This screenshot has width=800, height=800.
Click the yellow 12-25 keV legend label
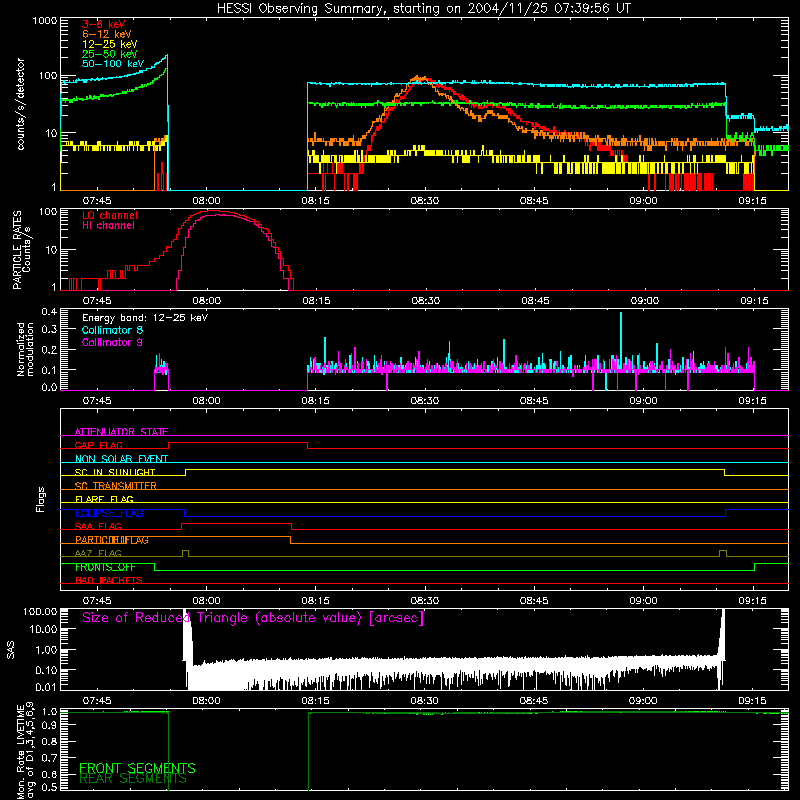[109, 44]
